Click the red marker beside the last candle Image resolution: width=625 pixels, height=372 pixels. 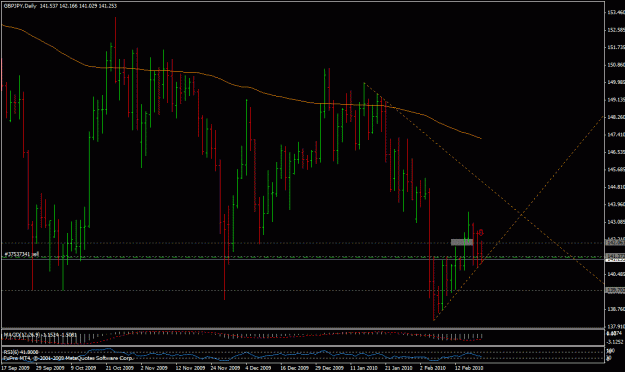(481, 232)
